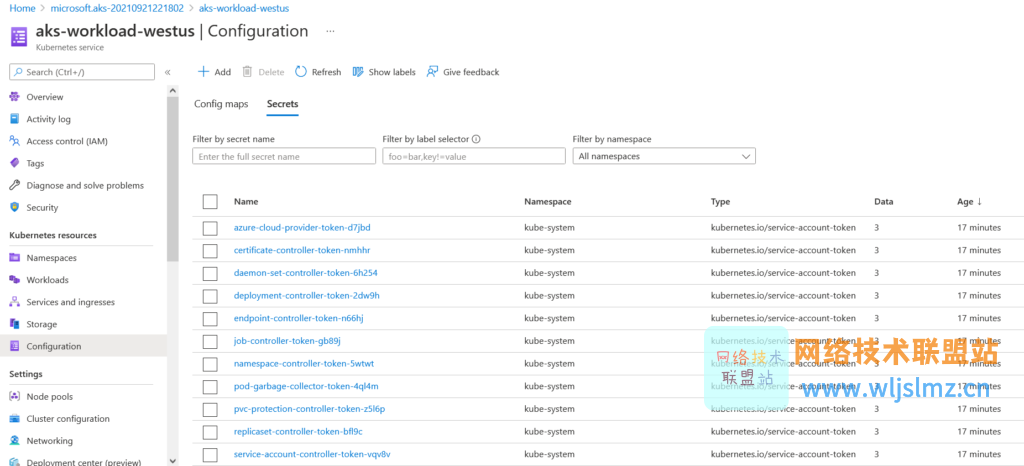
Task: Check the daemon-set-controller-token-6h254 row checkbox
Action: 210,273
